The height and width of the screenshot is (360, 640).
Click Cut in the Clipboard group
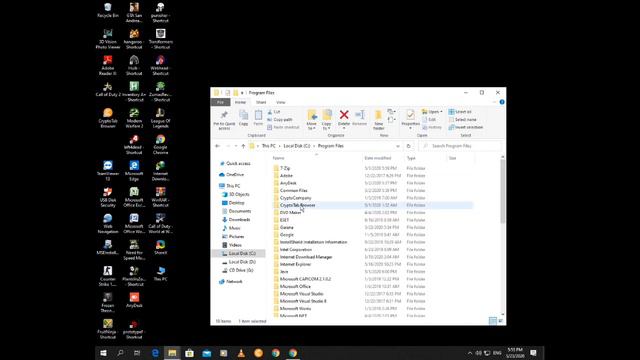click(273, 112)
